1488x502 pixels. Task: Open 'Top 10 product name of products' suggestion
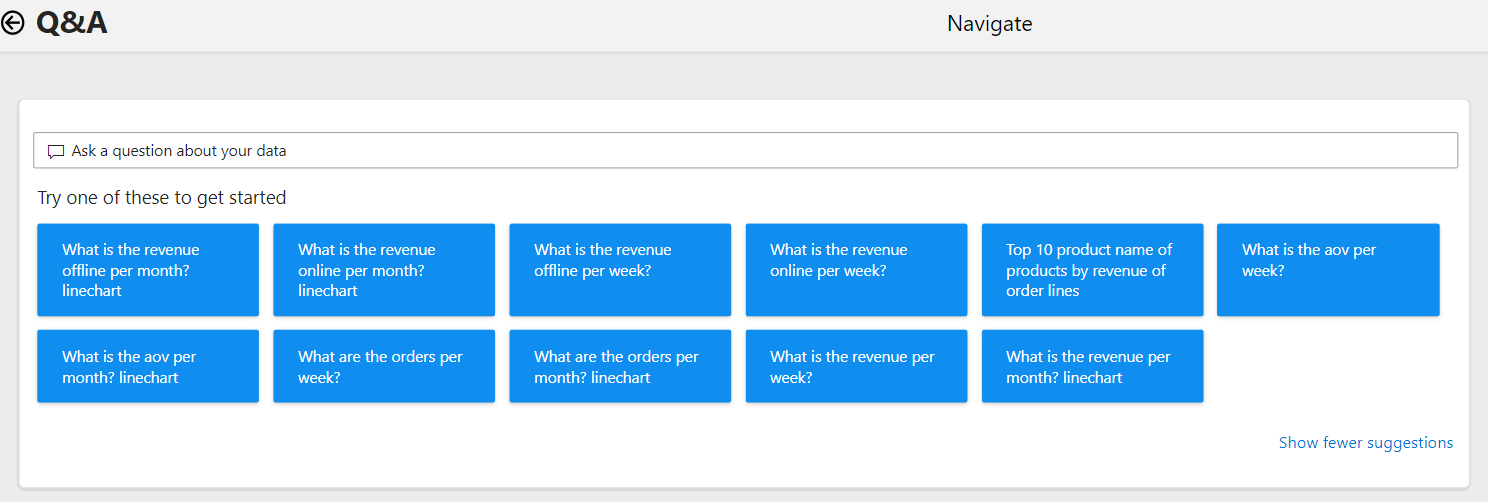[x=1092, y=270]
